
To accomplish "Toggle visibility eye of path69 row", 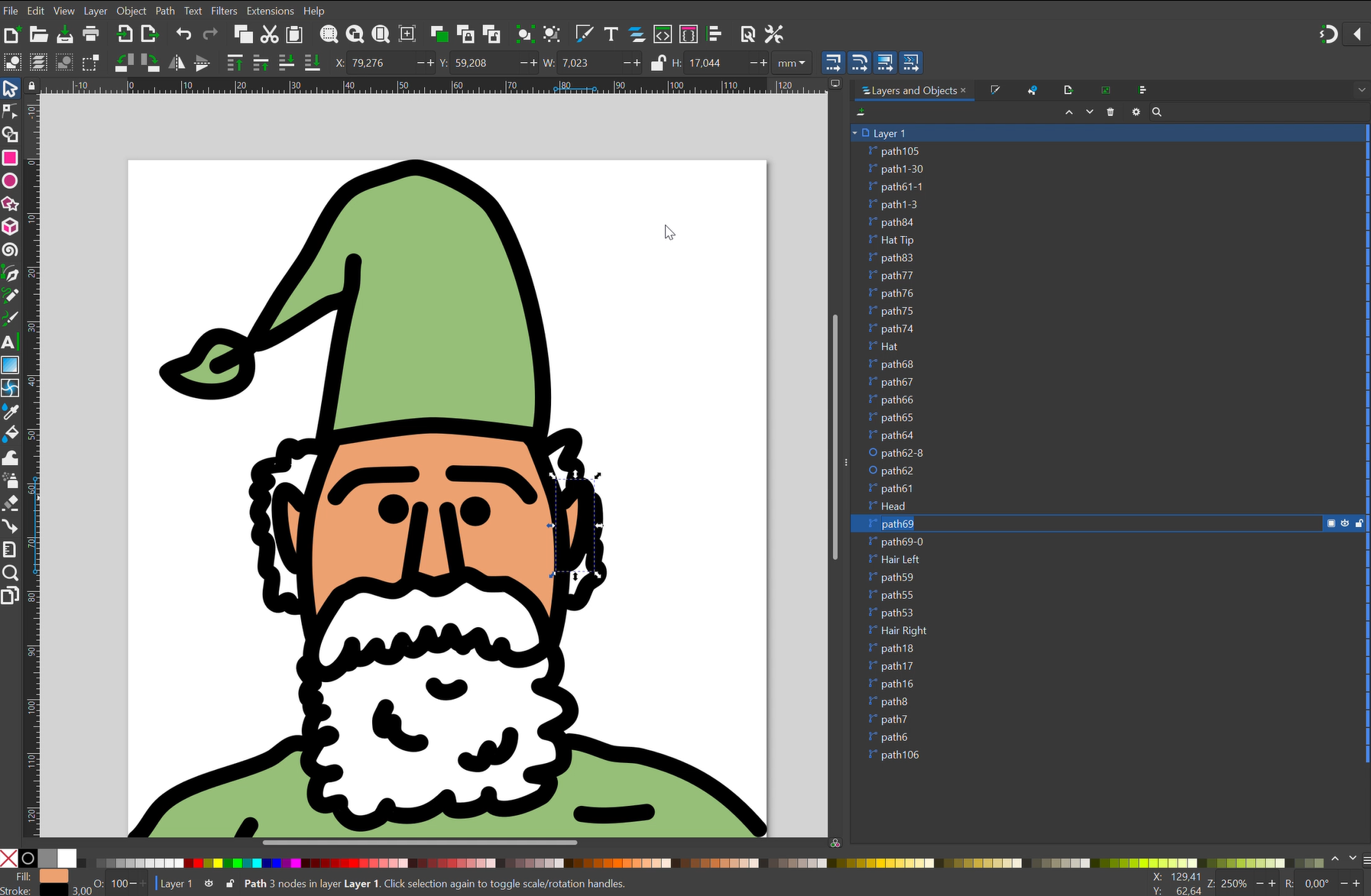I will pos(1345,523).
